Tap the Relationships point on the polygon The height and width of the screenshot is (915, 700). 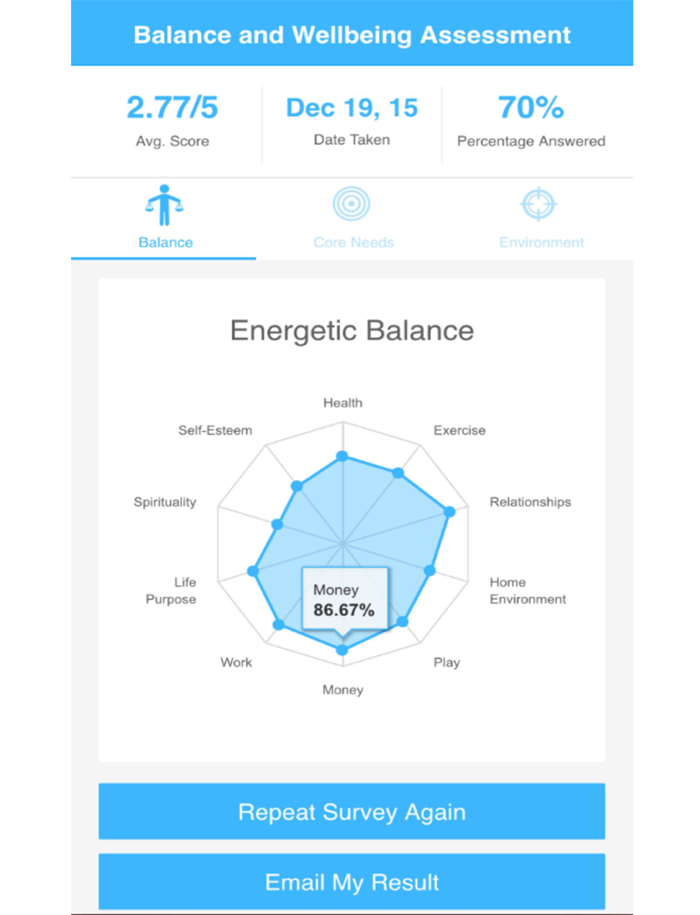coord(450,510)
